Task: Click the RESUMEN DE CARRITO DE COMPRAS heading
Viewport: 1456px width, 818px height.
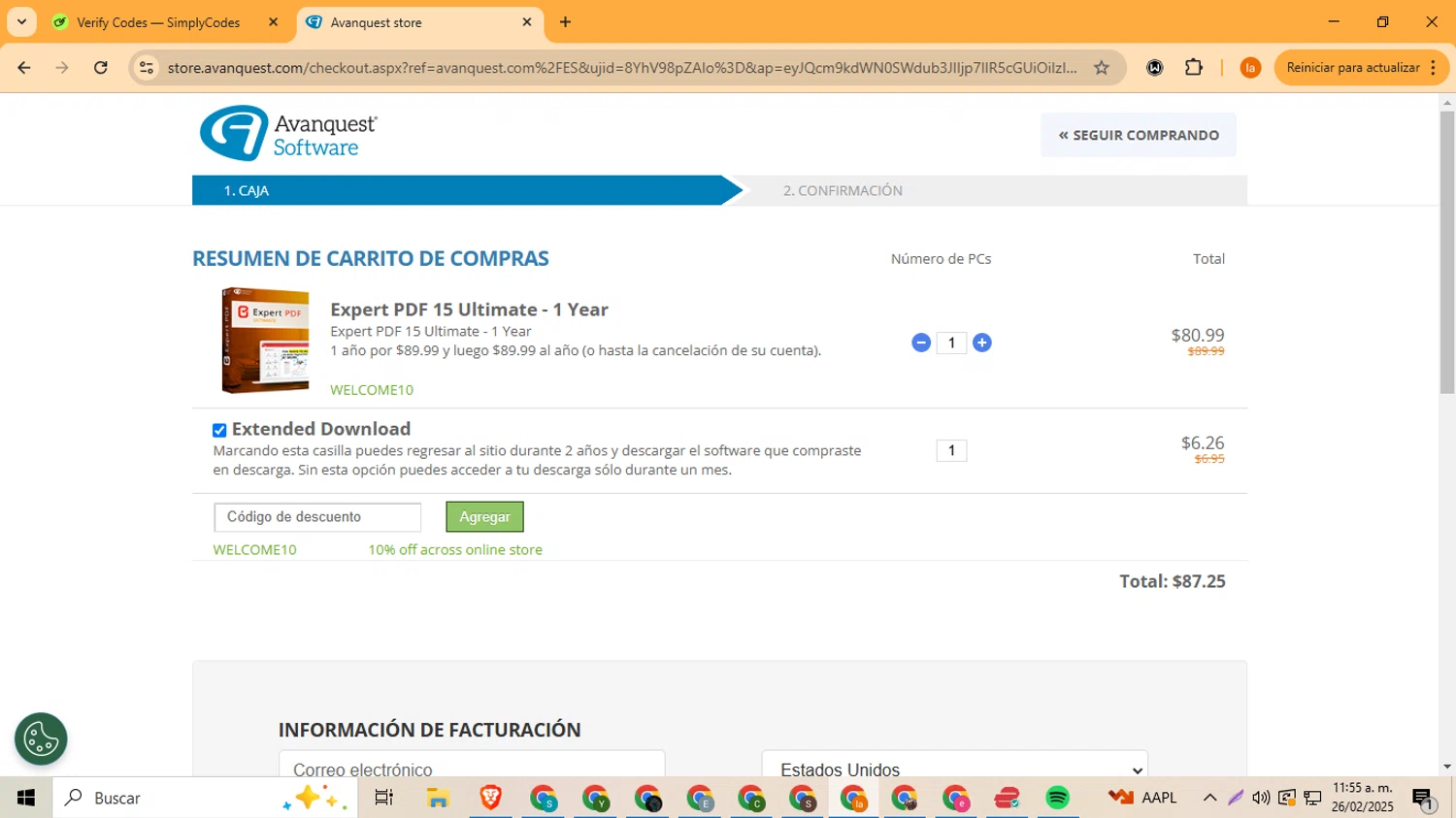Action: tap(371, 259)
